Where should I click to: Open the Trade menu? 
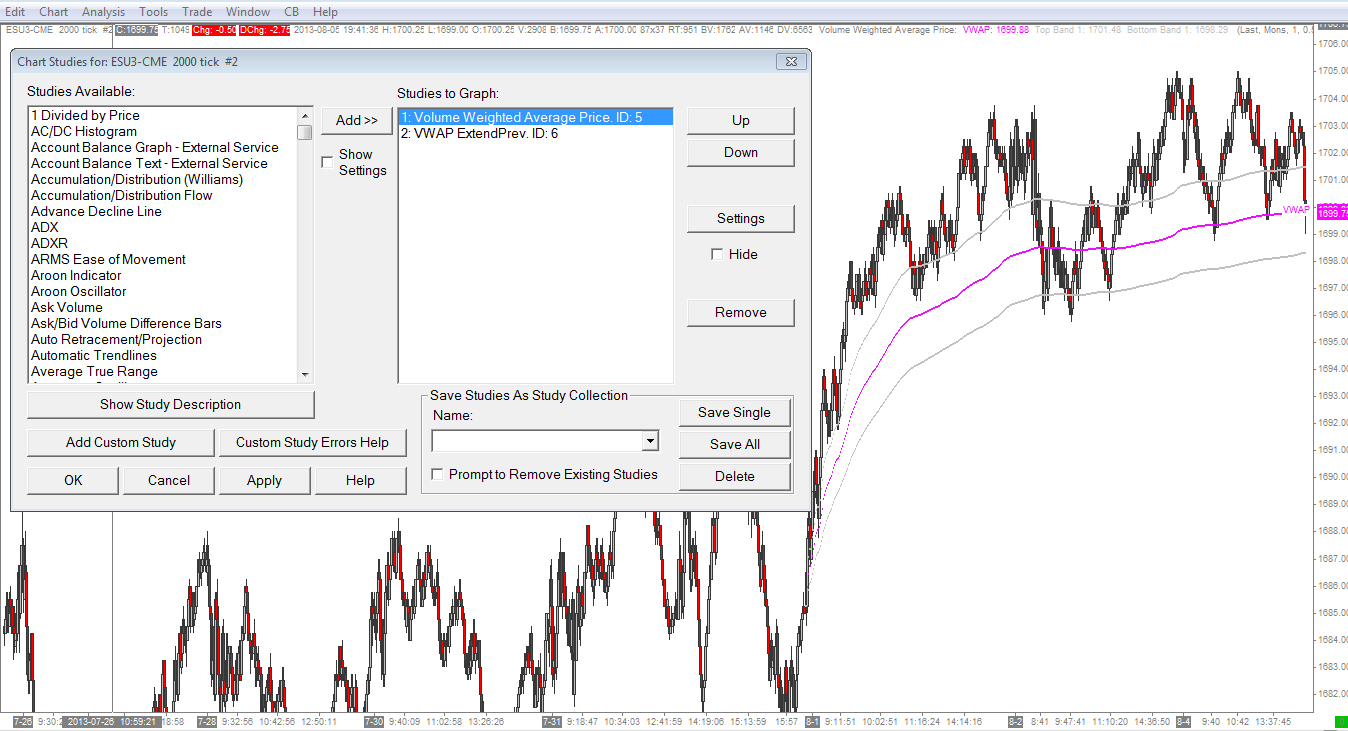tap(197, 12)
